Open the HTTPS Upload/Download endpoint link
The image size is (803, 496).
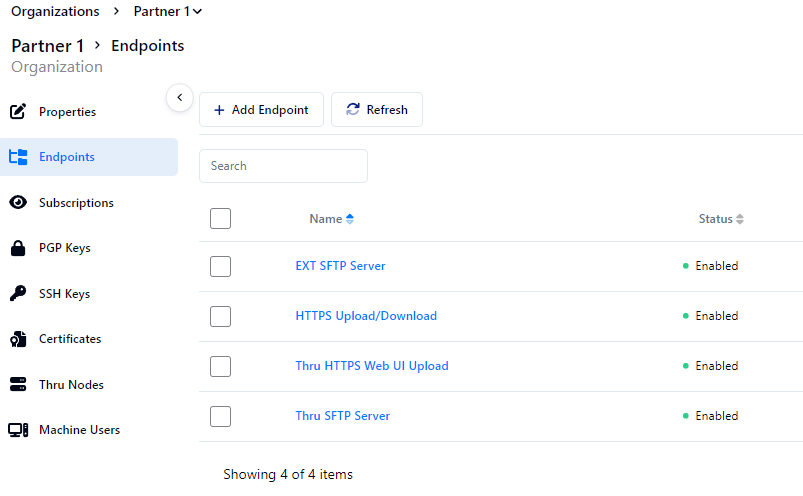click(366, 316)
